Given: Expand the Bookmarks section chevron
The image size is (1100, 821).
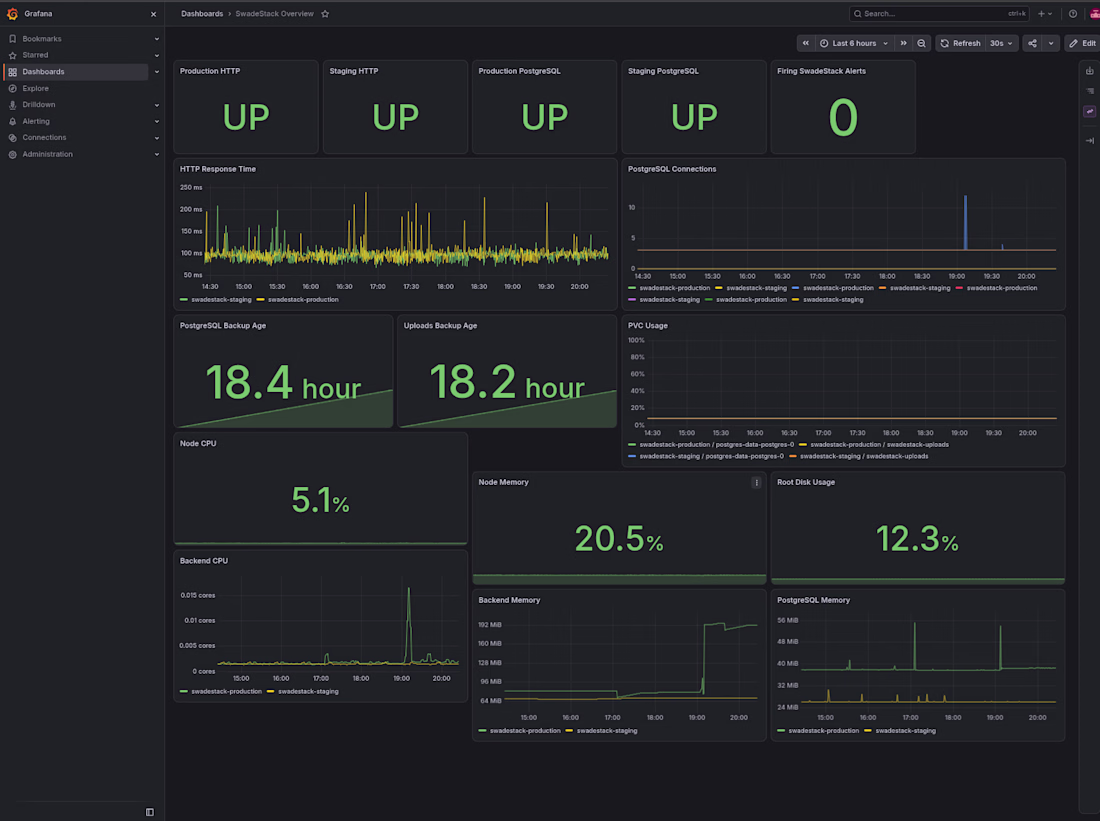Looking at the screenshot, I should [x=156, y=39].
